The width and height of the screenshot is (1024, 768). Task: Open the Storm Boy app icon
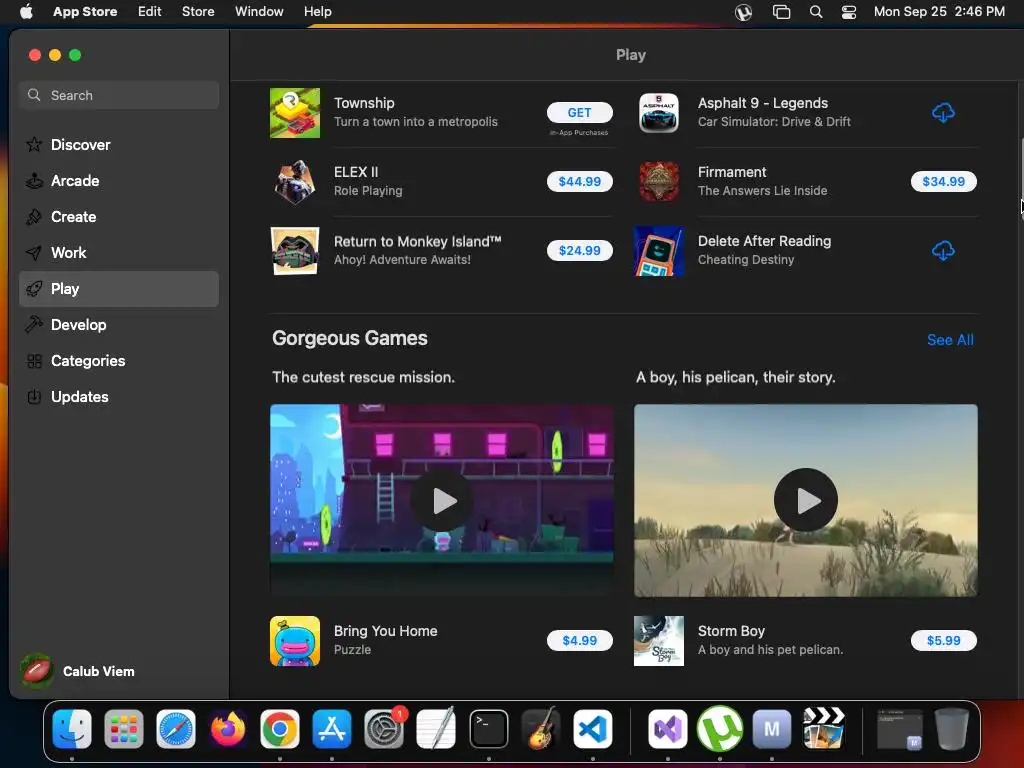click(x=659, y=641)
